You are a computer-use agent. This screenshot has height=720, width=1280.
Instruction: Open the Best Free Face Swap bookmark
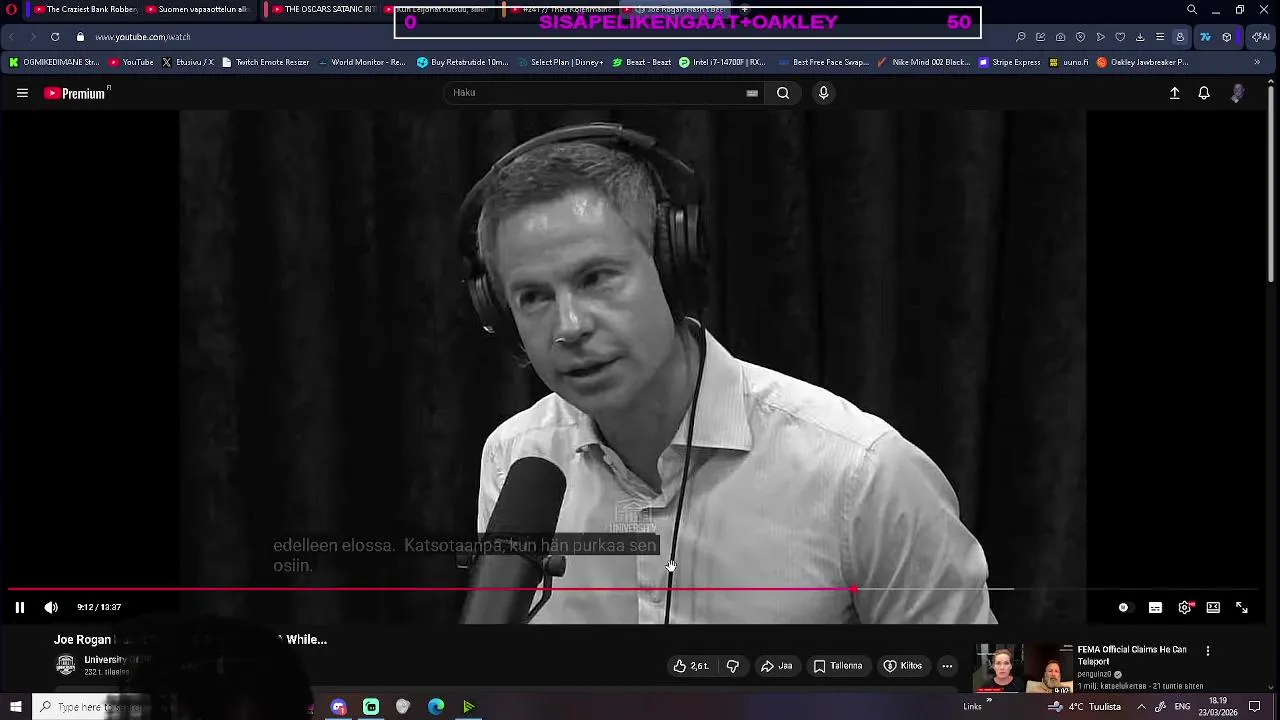coord(822,62)
